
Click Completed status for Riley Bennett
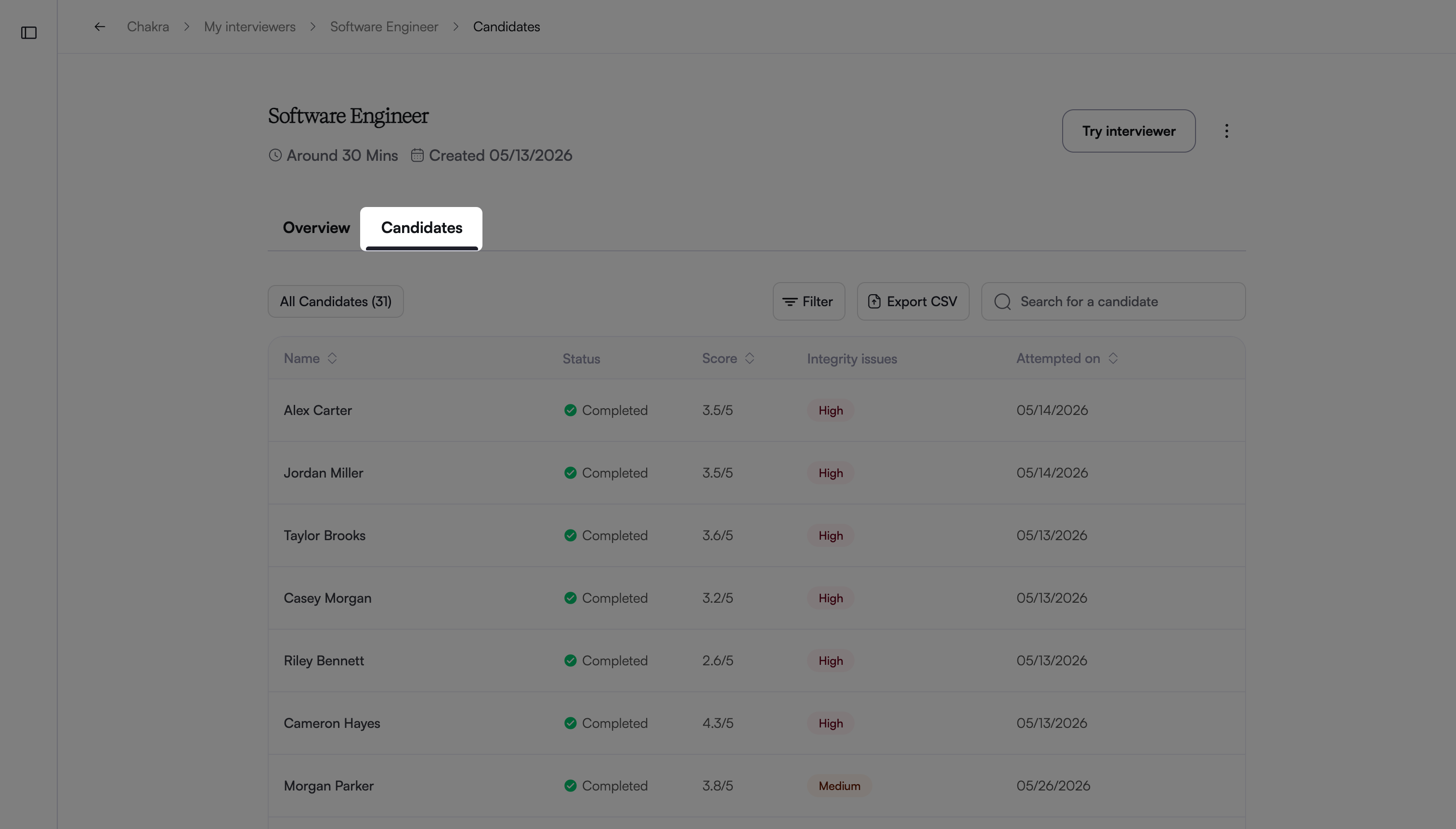pyautogui.click(x=614, y=661)
